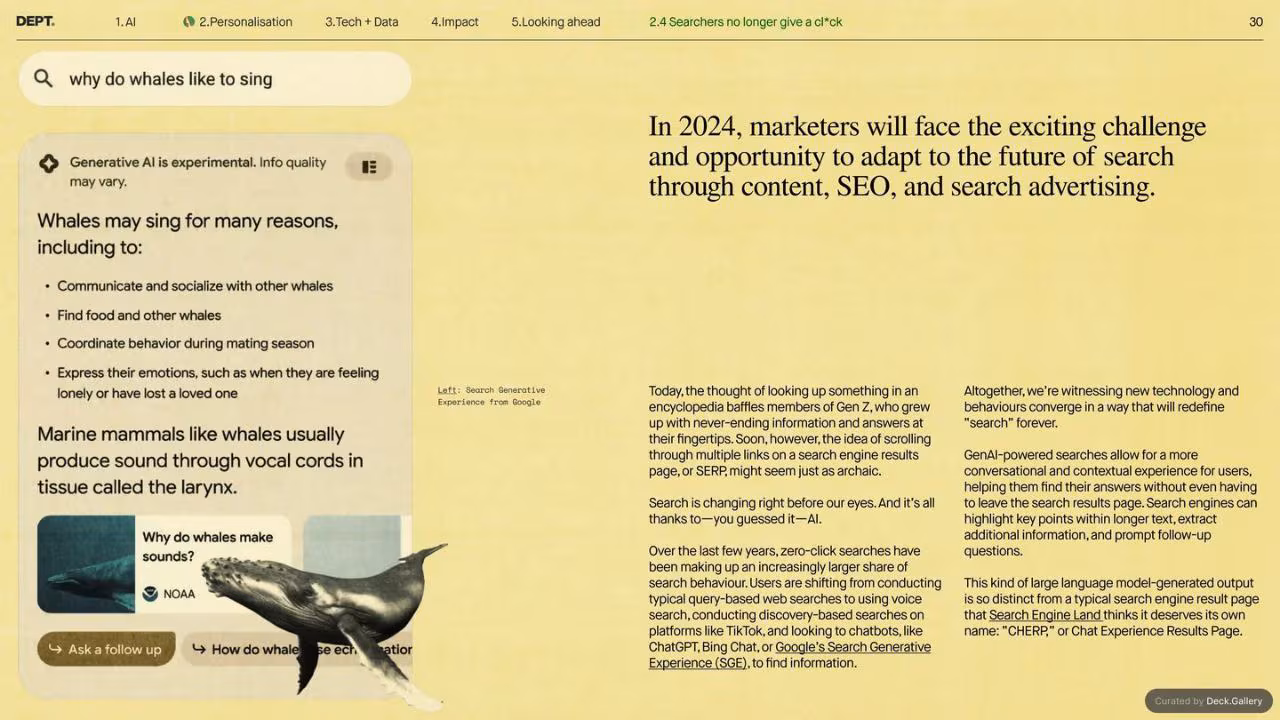The height and width of the screenshot is (720, 1280).
Task: Click the Curated by Deck.Gallery badge
Action: (x=1208, y=701)
